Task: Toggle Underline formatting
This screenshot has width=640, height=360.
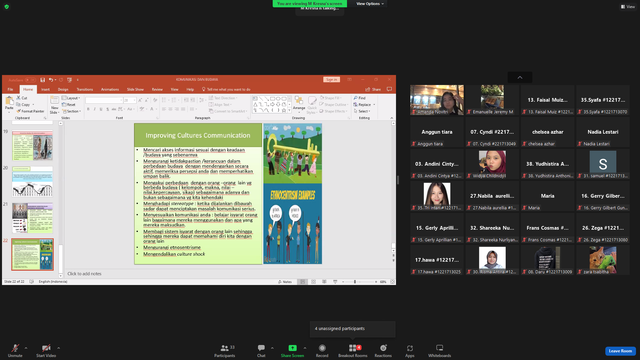Action: pos(101,109)
